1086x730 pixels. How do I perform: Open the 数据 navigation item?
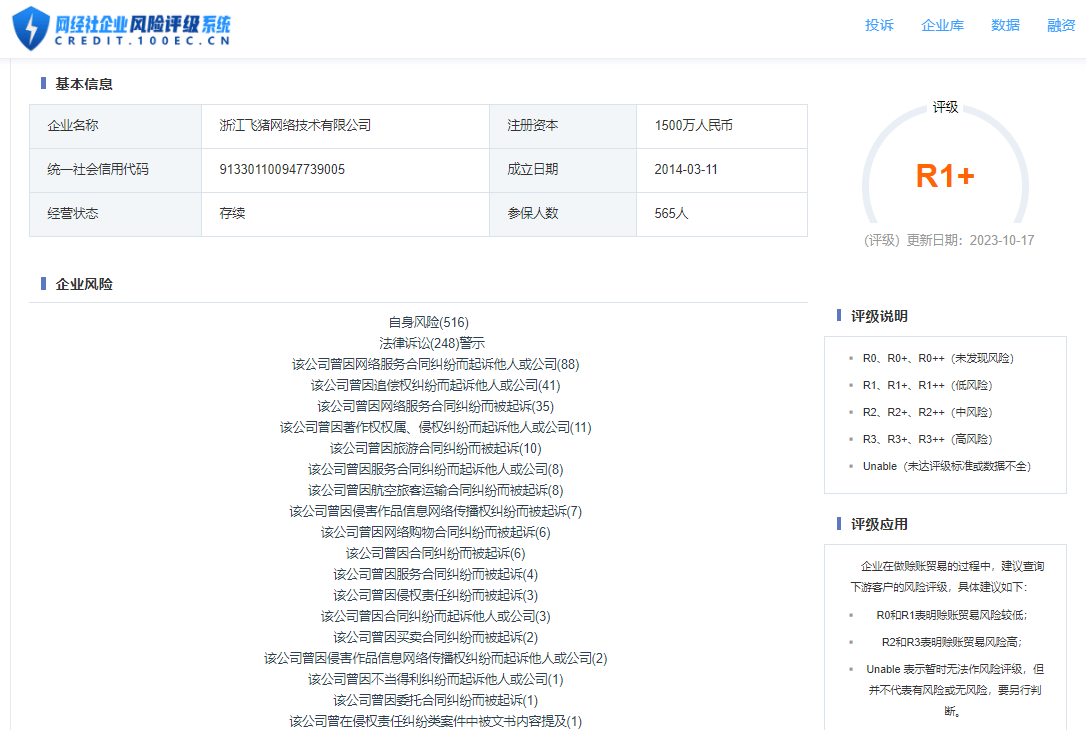(1005, 26)
